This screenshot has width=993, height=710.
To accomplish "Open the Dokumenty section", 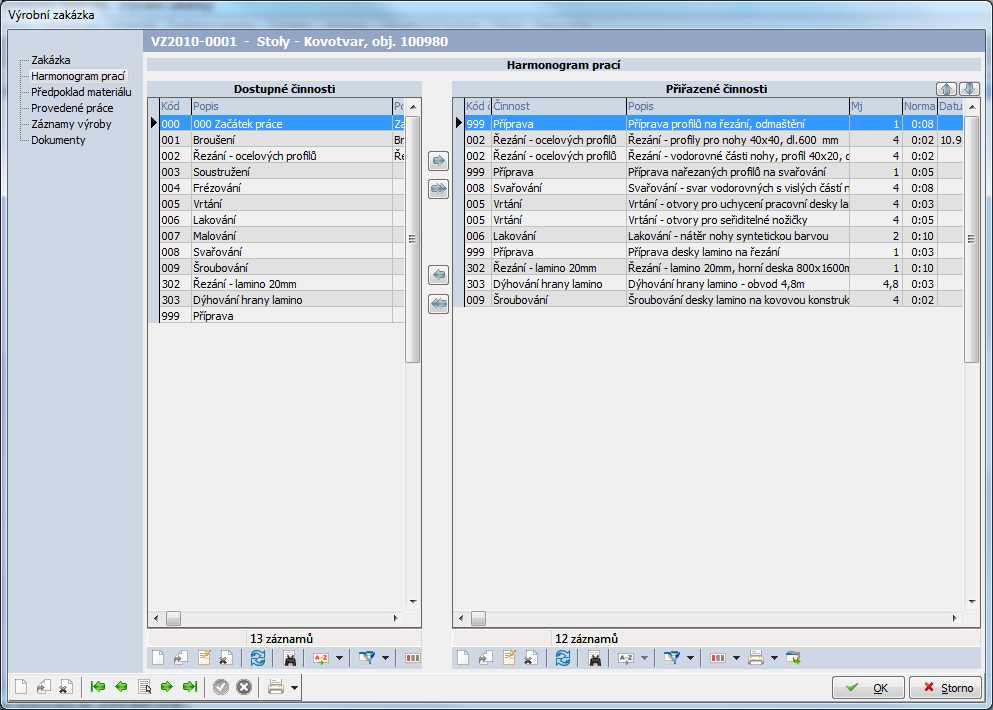I will coord(58,140).
